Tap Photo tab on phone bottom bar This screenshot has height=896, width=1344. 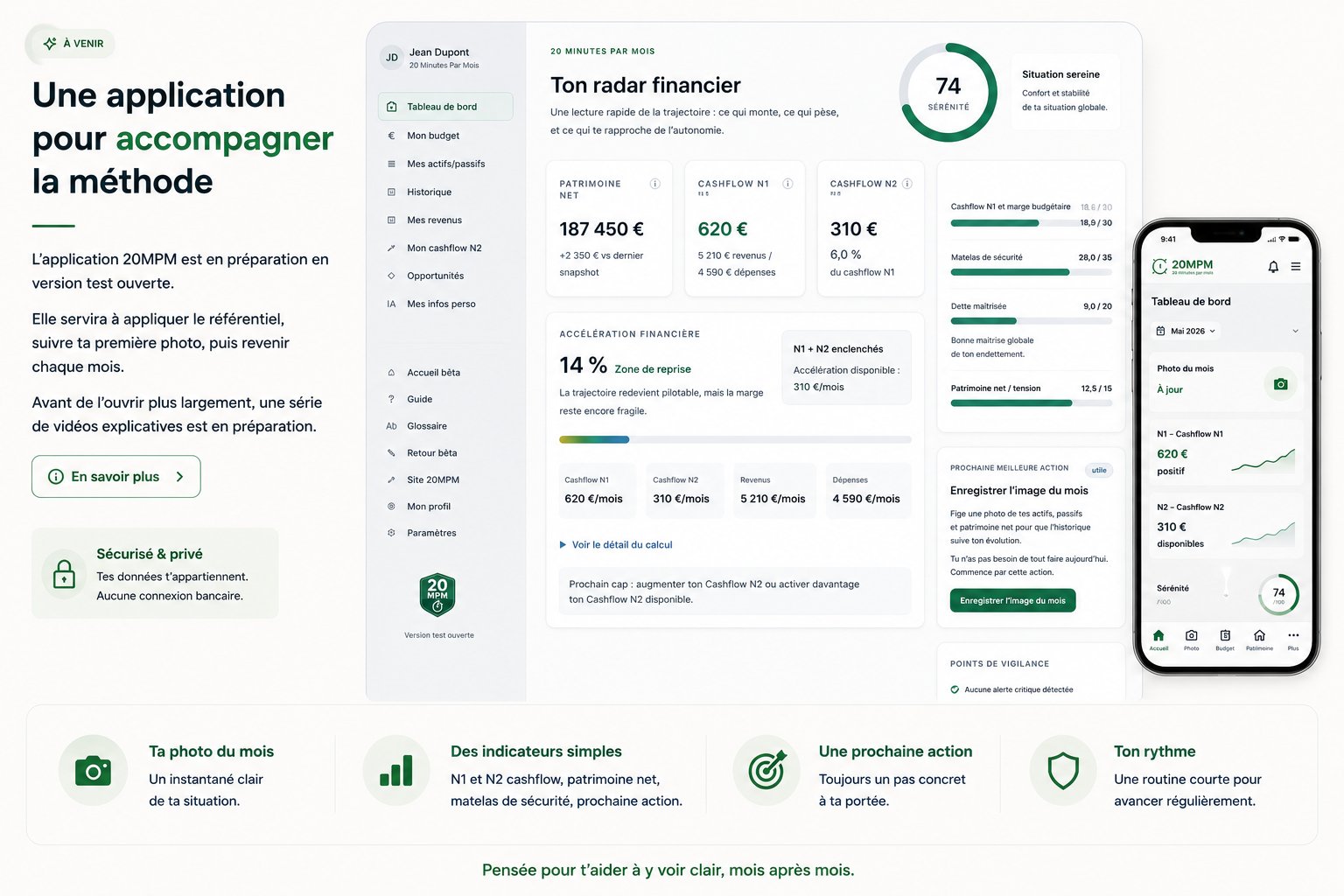(x=1192, y=640)
